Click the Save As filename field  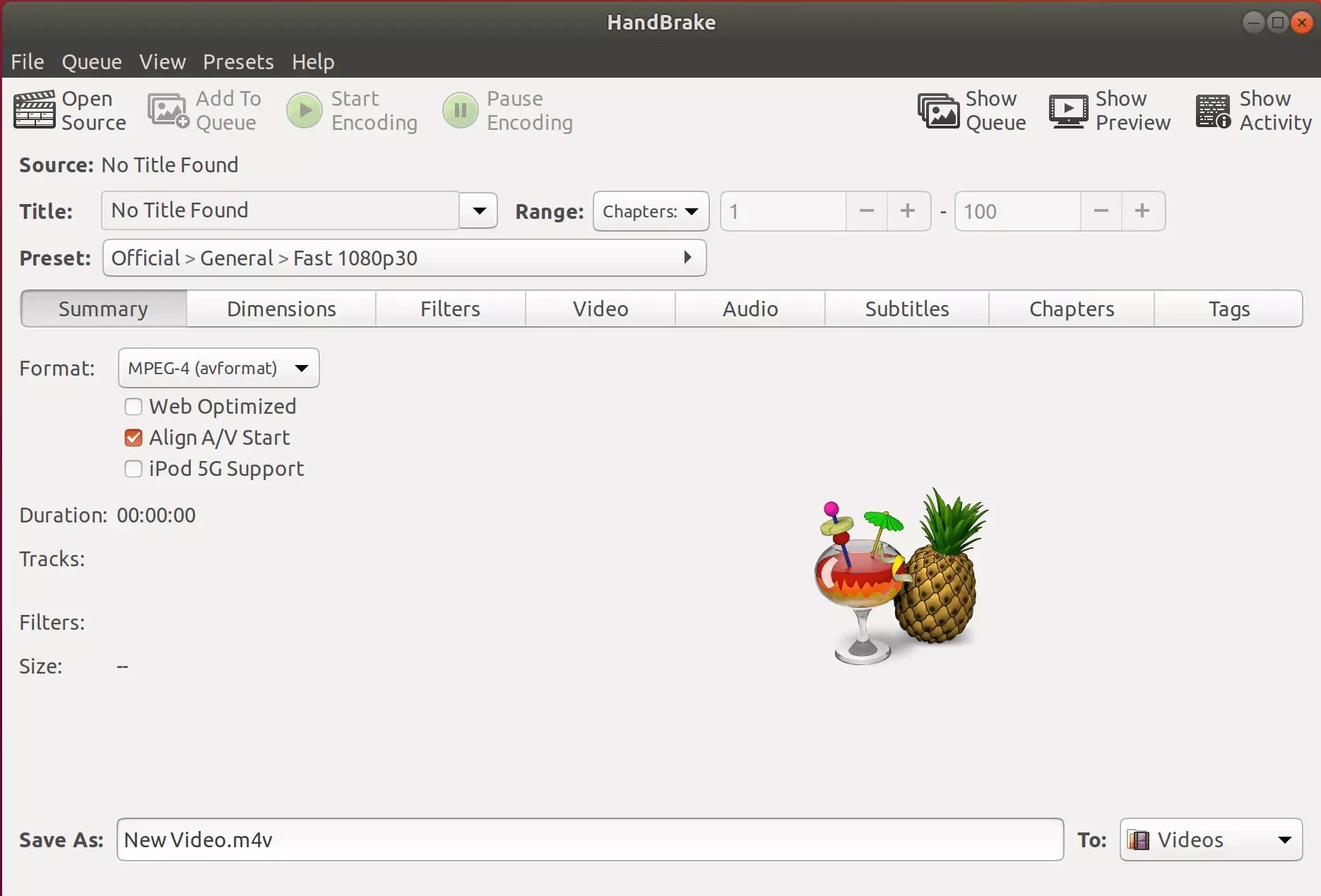[590, 840]
